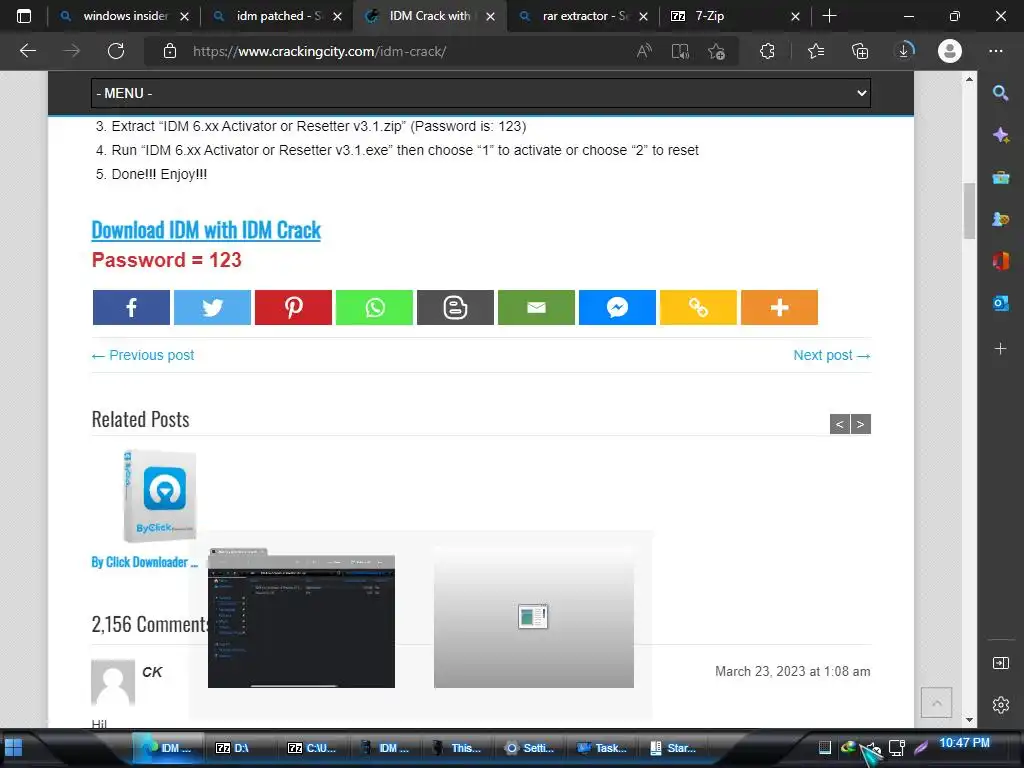1024x768 pixels.
Task: Click Download IDM with IDM Crack link
Action: (206, 230)
